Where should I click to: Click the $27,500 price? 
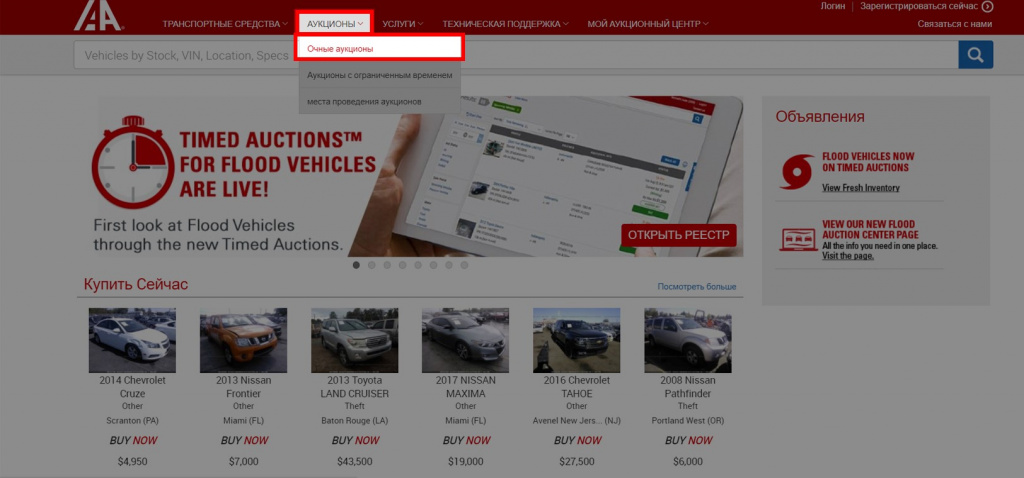point(577,462)
